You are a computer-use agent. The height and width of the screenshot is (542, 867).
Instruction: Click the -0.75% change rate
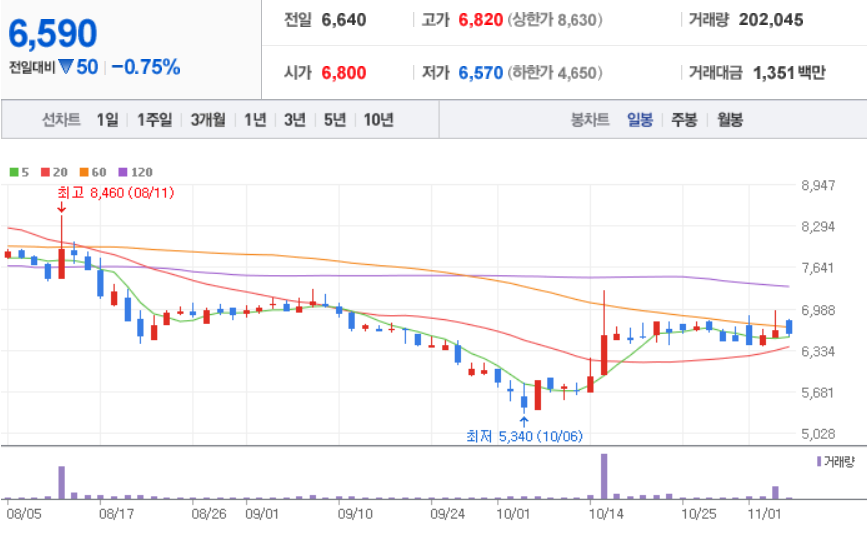tap(146, 67)
